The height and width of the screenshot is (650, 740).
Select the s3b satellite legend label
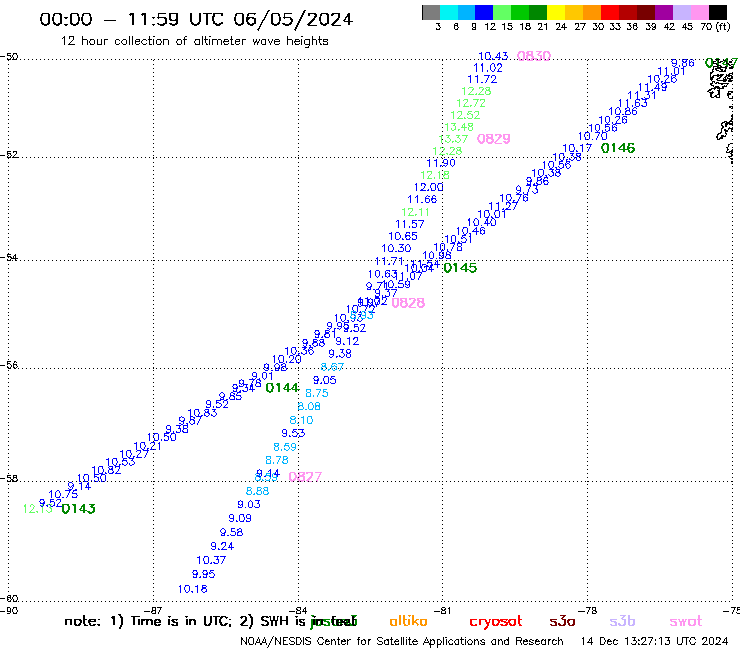click(x=622, y=621)
